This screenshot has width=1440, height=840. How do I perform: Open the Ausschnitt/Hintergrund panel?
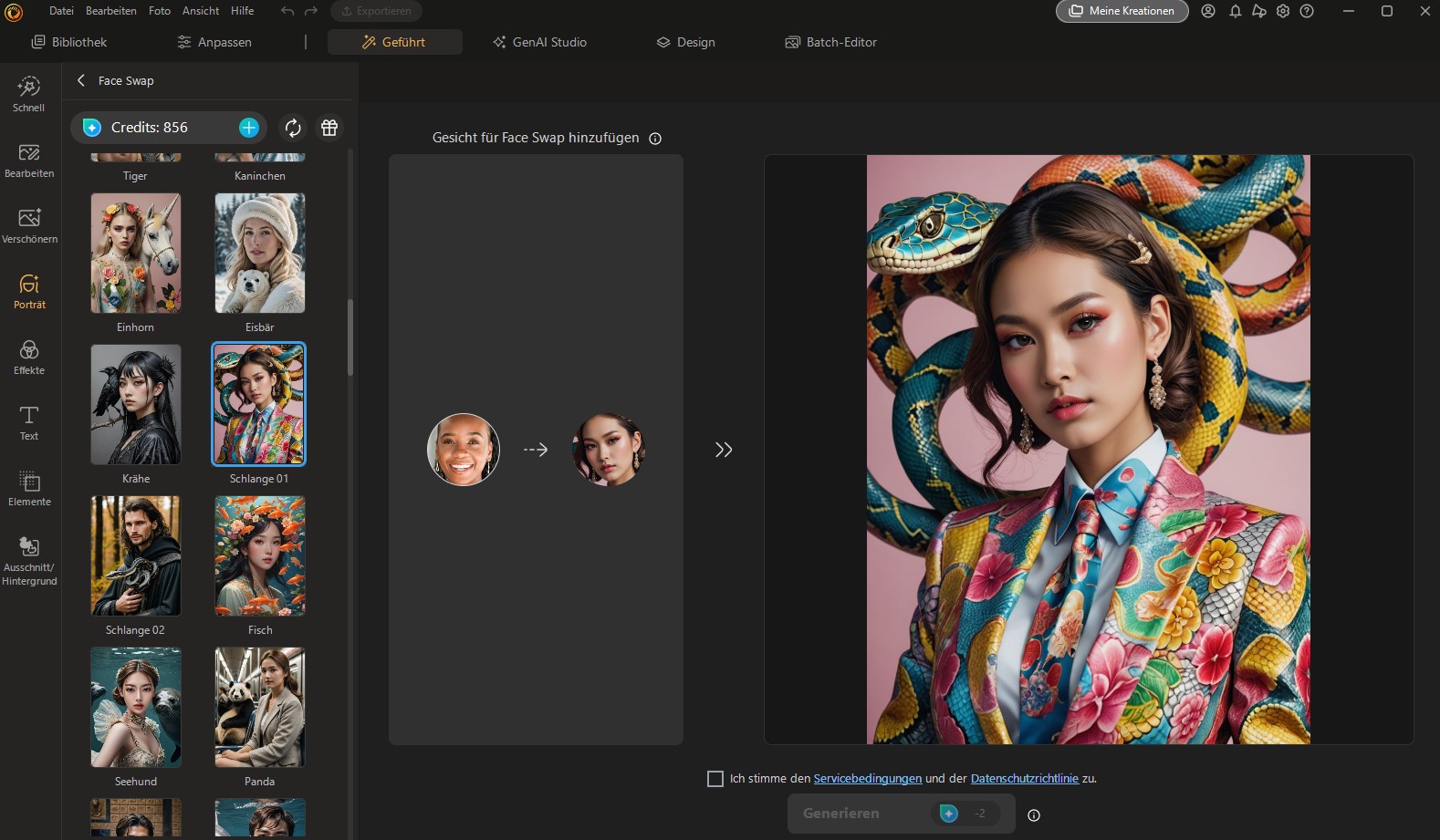[29, 560]
